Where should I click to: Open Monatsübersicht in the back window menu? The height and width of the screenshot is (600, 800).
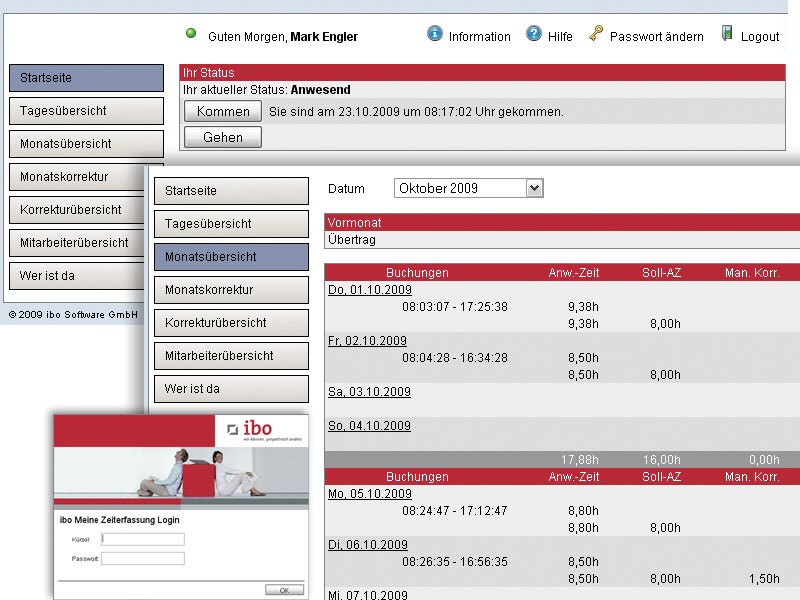coord(86,144)
